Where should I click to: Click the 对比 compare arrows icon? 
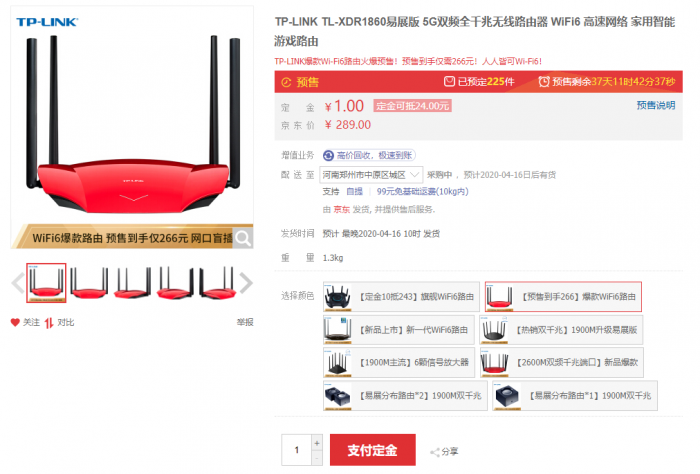[49, 323]
